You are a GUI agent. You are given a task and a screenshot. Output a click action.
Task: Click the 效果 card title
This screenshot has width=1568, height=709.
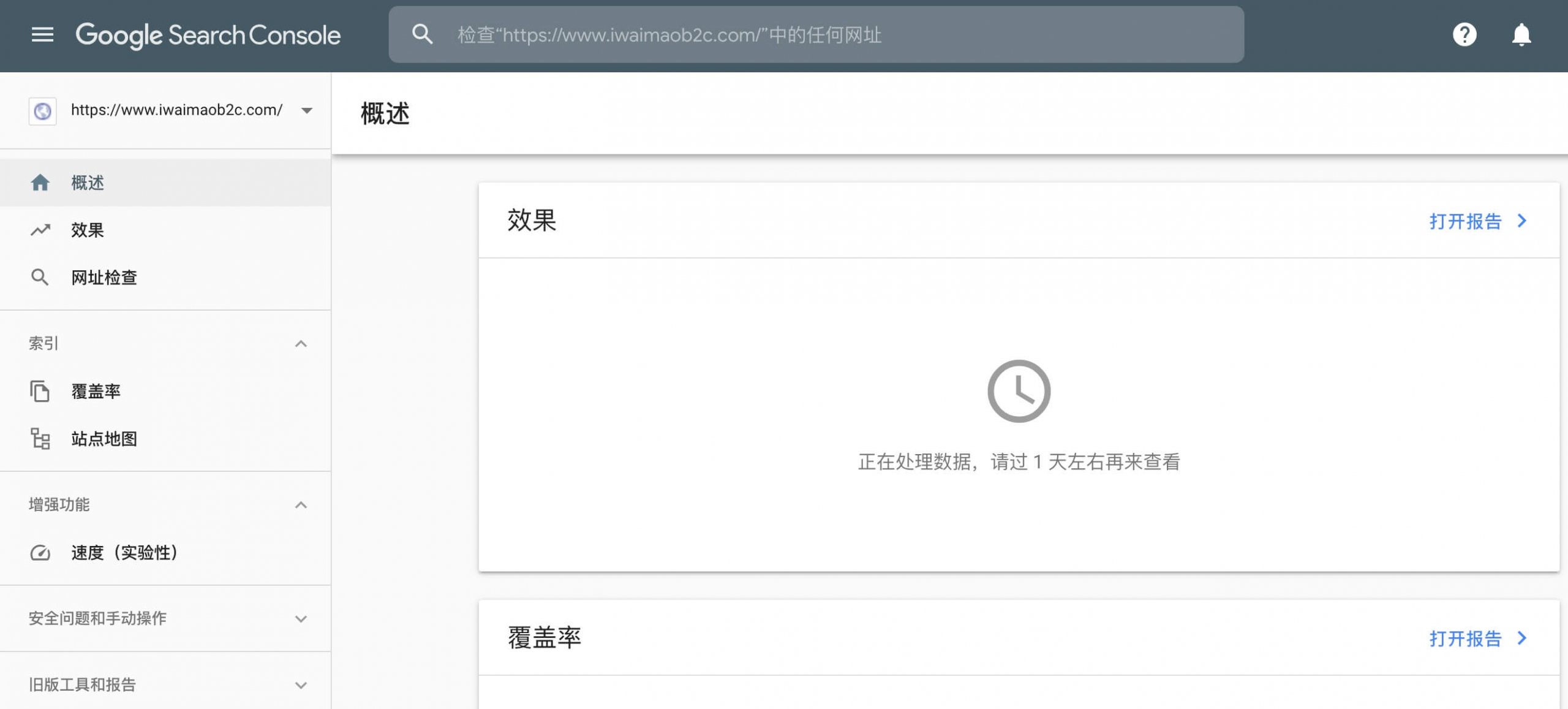point(532,220)
